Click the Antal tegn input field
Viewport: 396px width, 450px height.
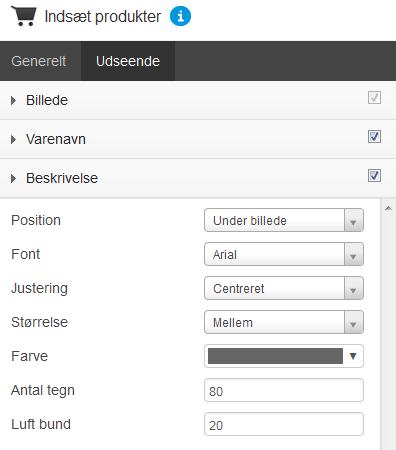click(x=284, y=390)
